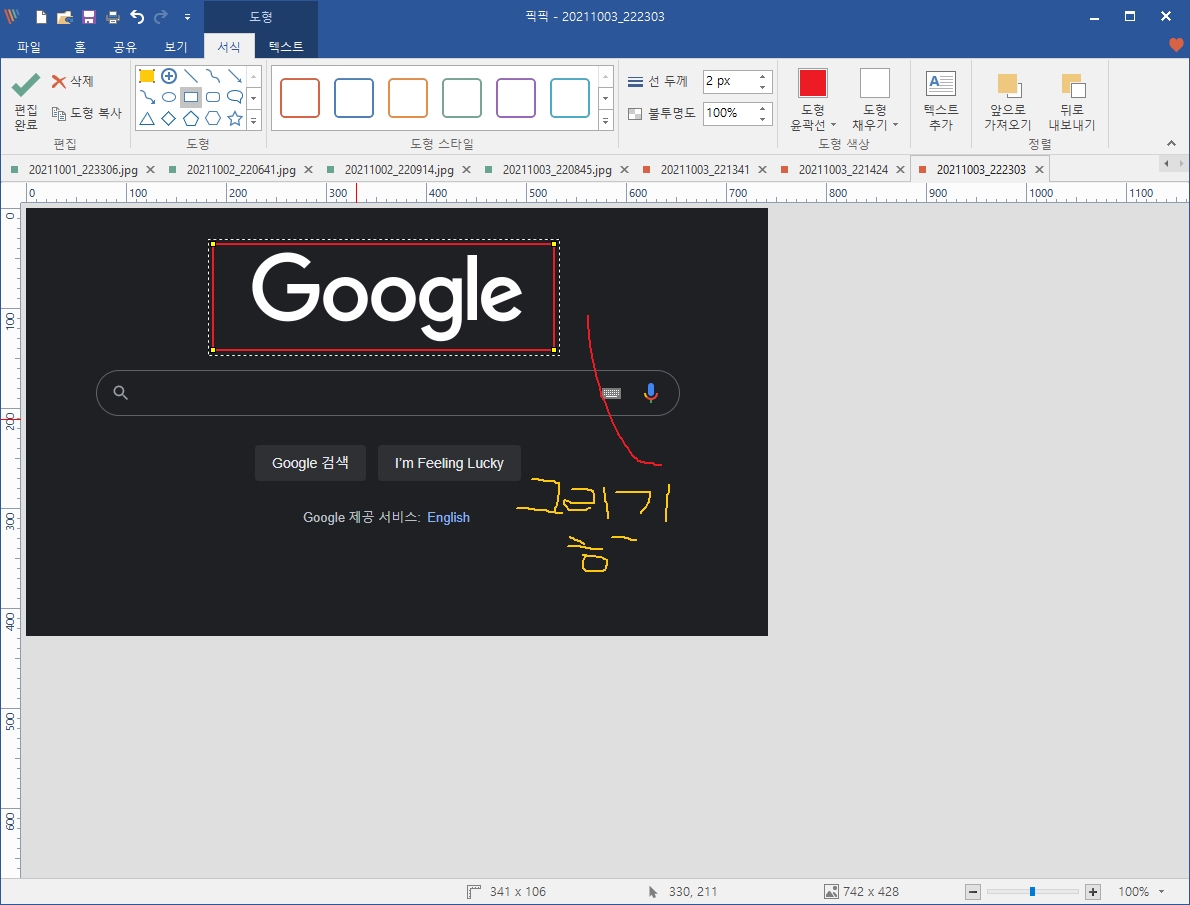This screenshot has width=1190, height=905.
Task: Pick the speech bubble shape tool
Action: click(x=235, y=97)
